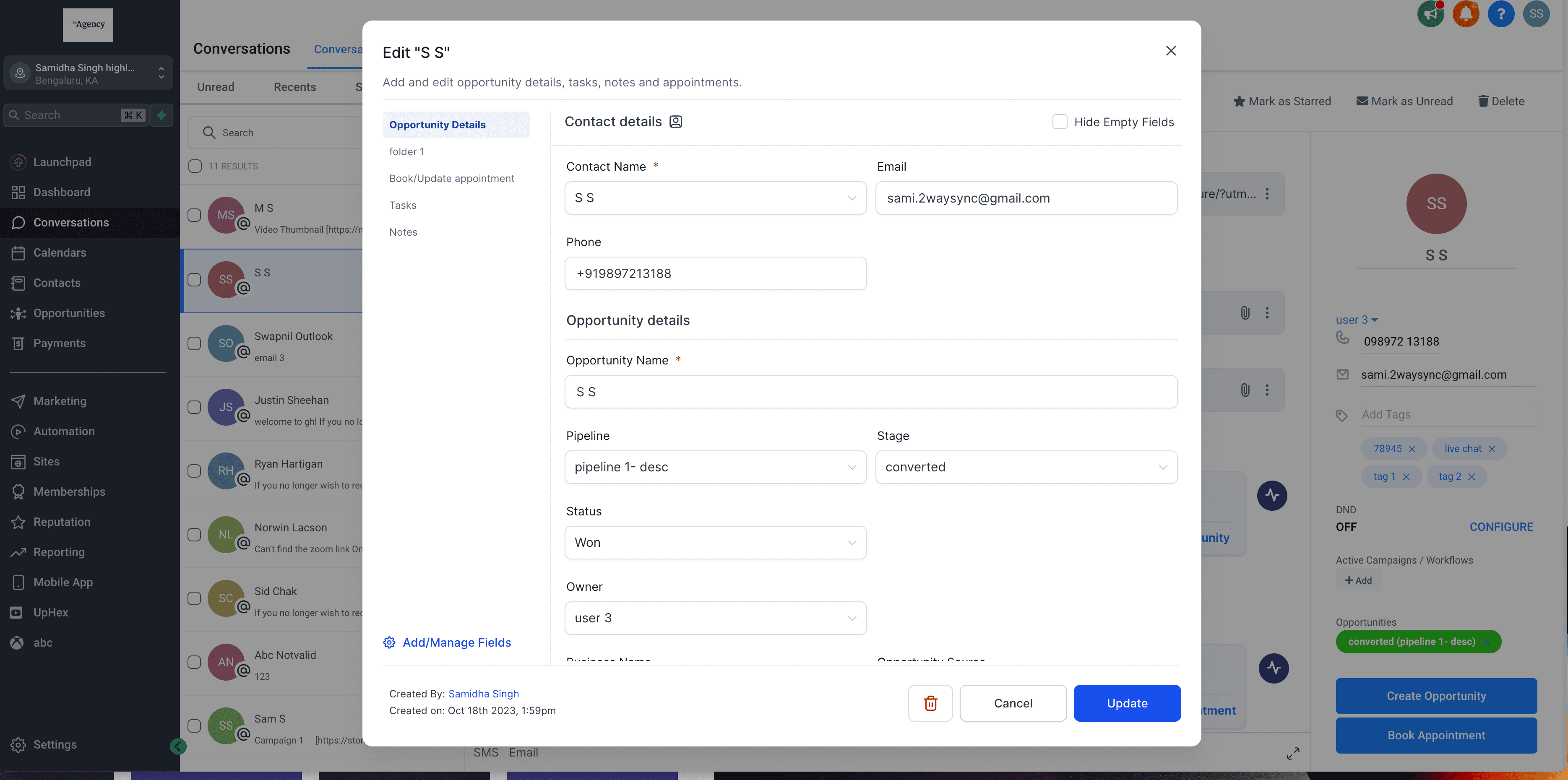Click the Launchpad sidebar icon

coord(18,162)
